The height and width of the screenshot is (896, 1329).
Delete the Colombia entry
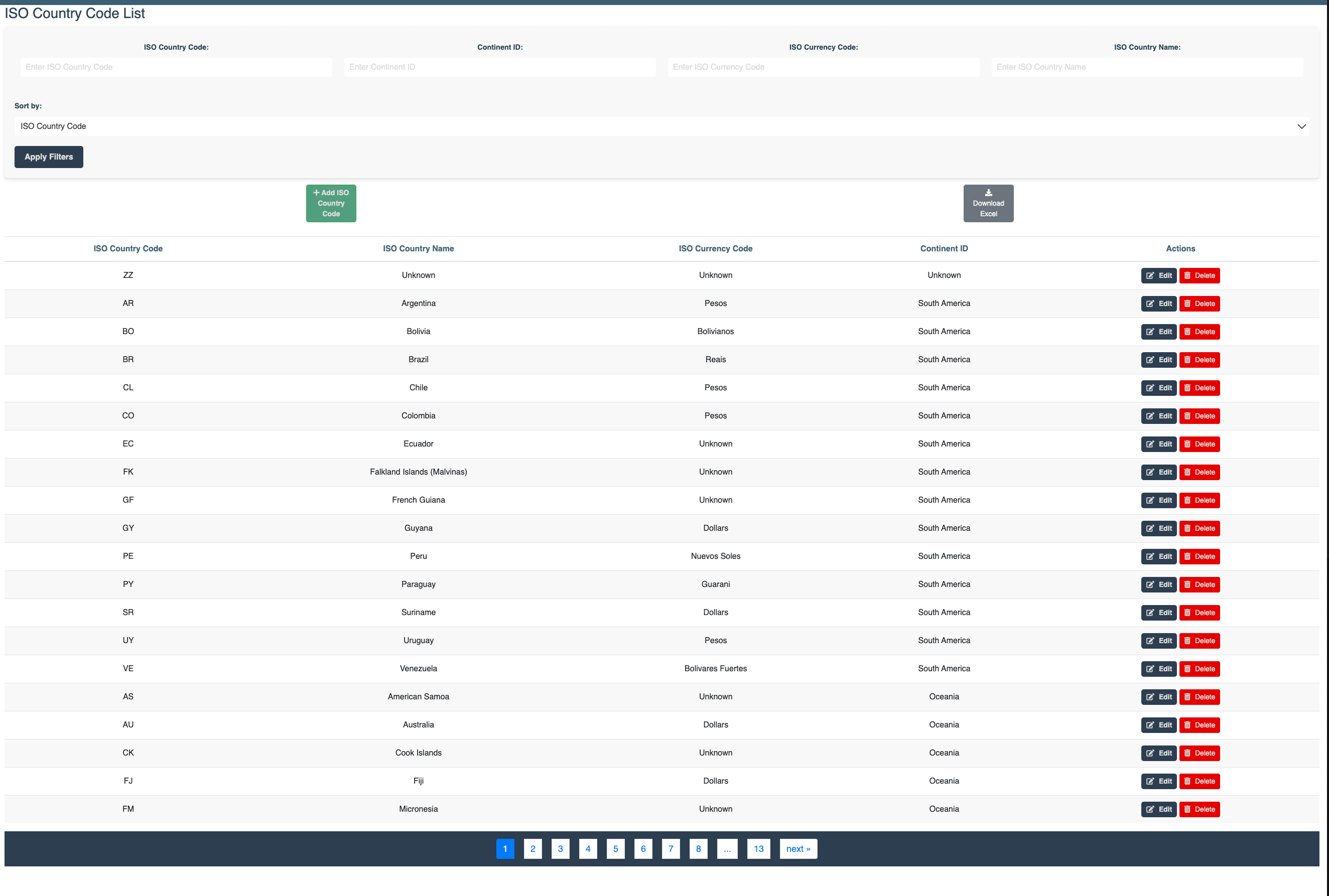[1199, 416]
